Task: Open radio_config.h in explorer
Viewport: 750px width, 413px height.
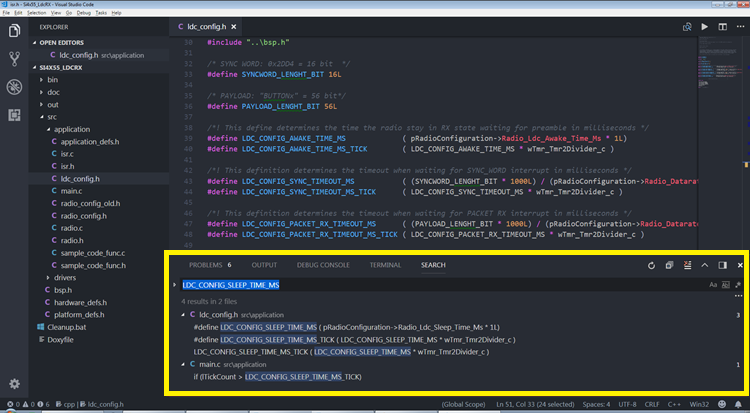Action: [x=84, y=215]
